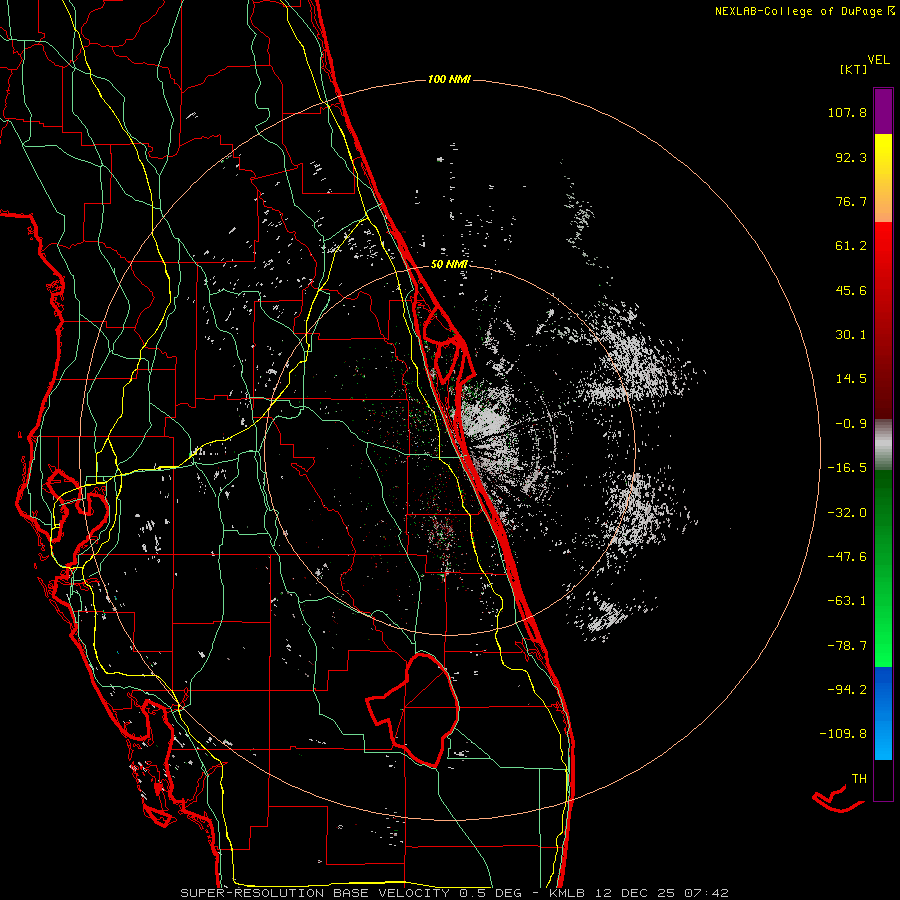
Task: Click the 100 NMI range ring label
Action: [x=449, y=79]
